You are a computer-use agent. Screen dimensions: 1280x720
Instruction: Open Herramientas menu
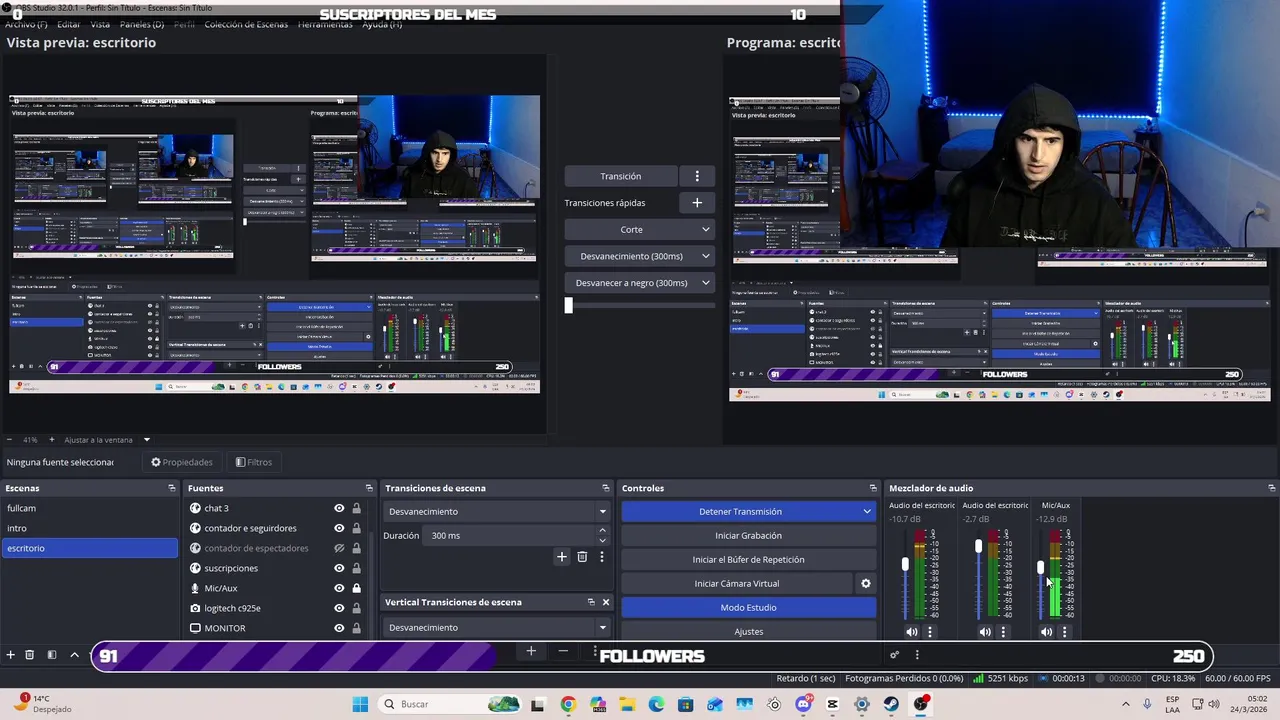[x=324, y=24]
